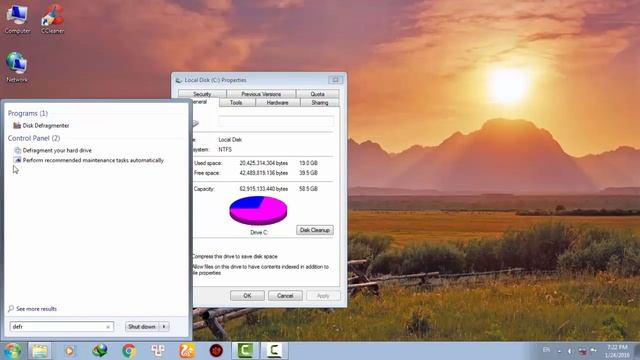Click OK in Local Disk Properties
Viewport: 640px width, 360px height.
tap(247, 296)
